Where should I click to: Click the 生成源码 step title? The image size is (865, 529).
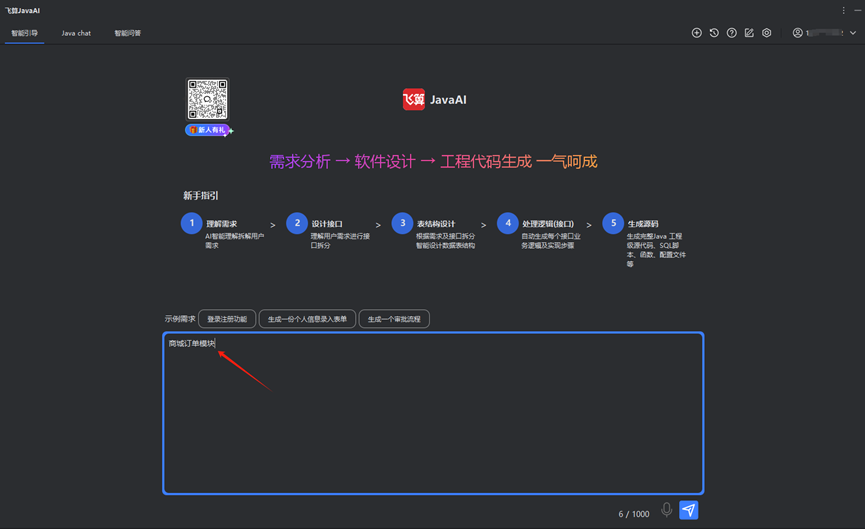[643, 224]
